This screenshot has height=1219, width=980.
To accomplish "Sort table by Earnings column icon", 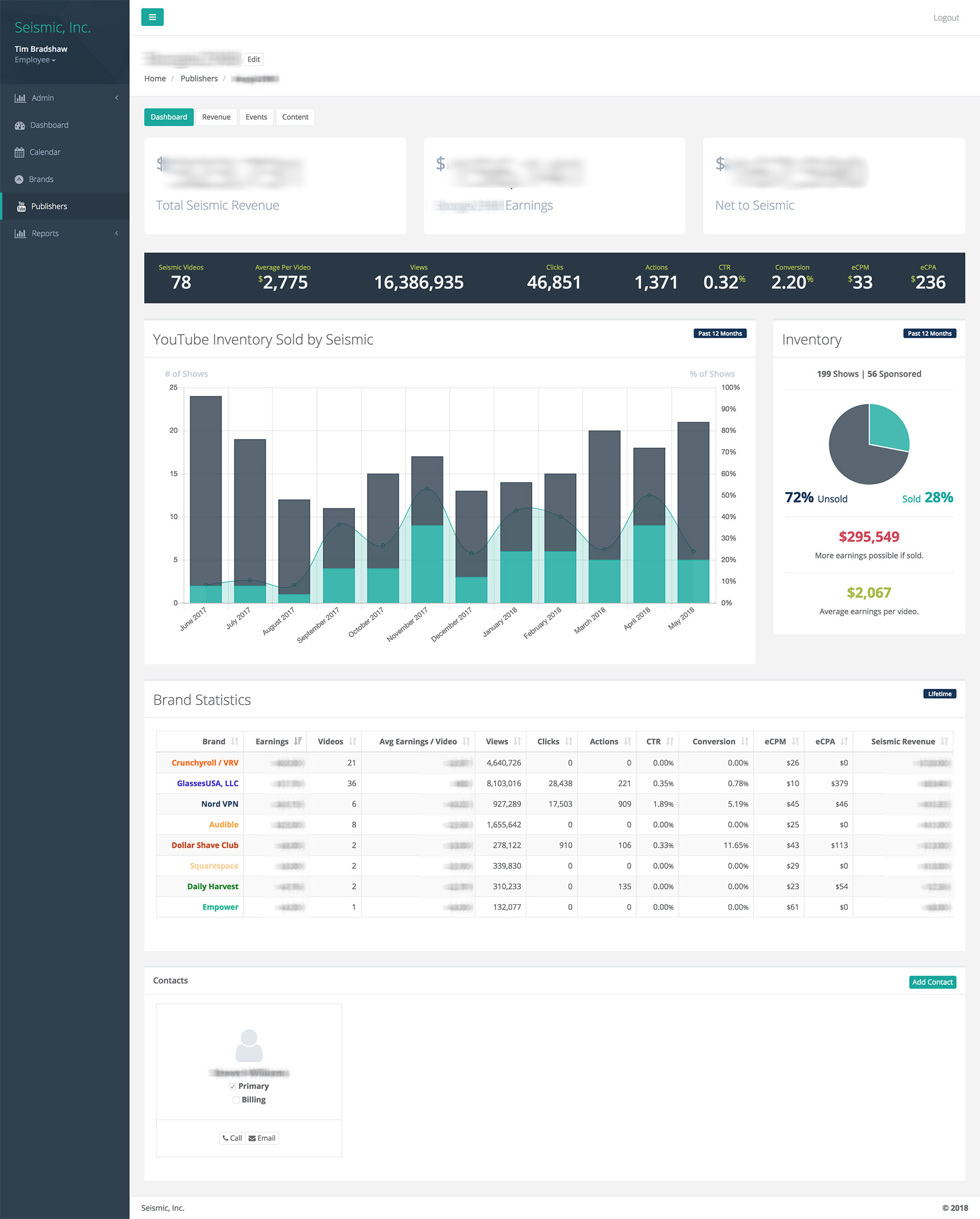I will click(297, 741).
